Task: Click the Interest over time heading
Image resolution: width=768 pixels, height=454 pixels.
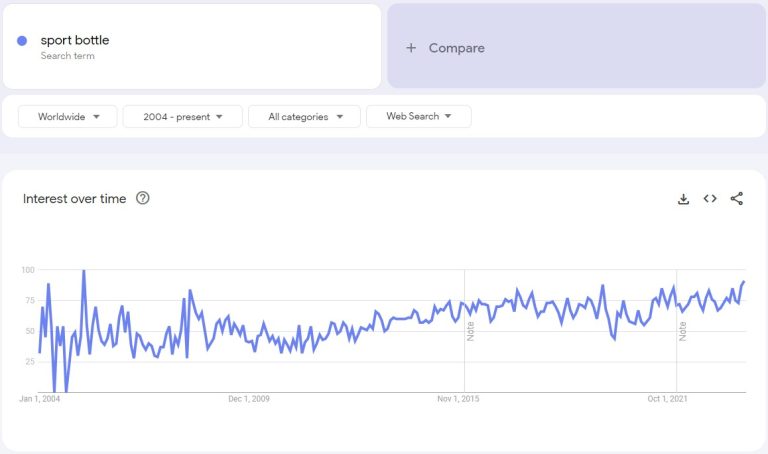Action: point(75,199)
